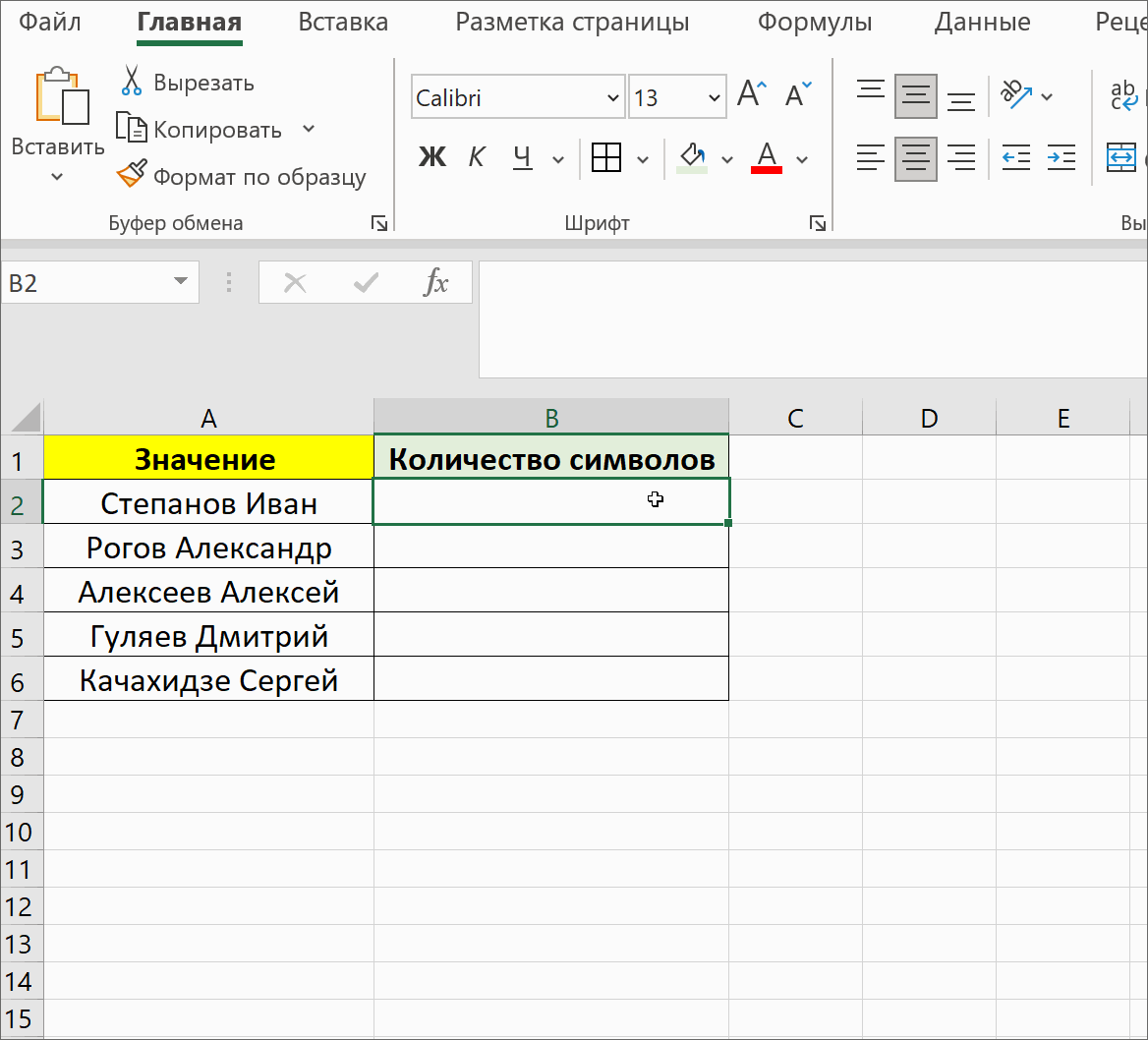This screenshot has width=1148, height=1040.
Task: Align text to the right
Action: tap(960, 158)
